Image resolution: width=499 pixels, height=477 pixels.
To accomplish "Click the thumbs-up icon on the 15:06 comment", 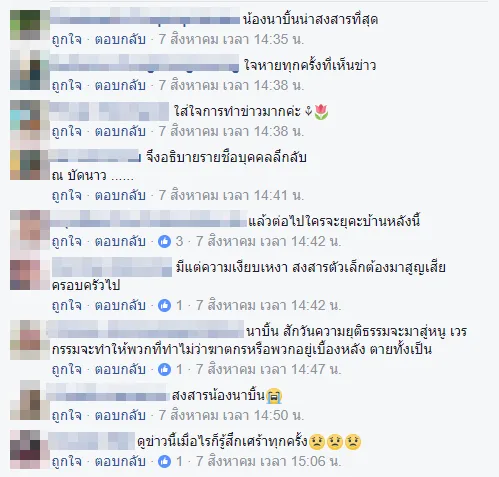I will pos(164,461).
